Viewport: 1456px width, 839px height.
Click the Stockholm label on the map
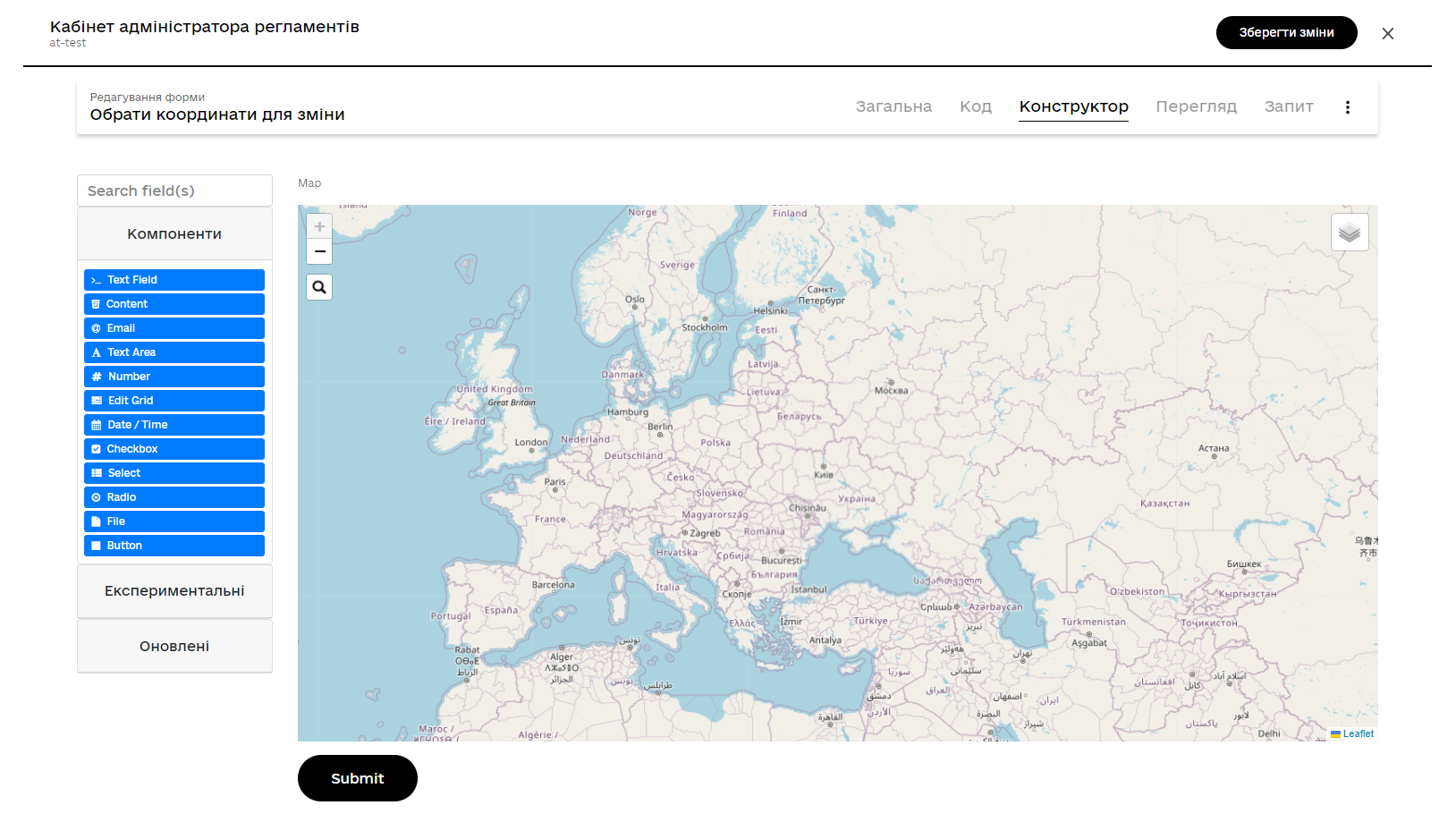coord(705,327)
